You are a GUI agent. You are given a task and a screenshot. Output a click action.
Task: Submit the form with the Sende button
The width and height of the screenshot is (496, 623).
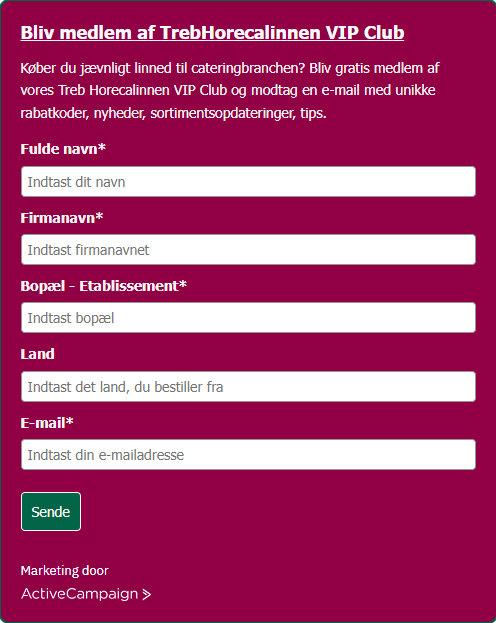[51, 511]
